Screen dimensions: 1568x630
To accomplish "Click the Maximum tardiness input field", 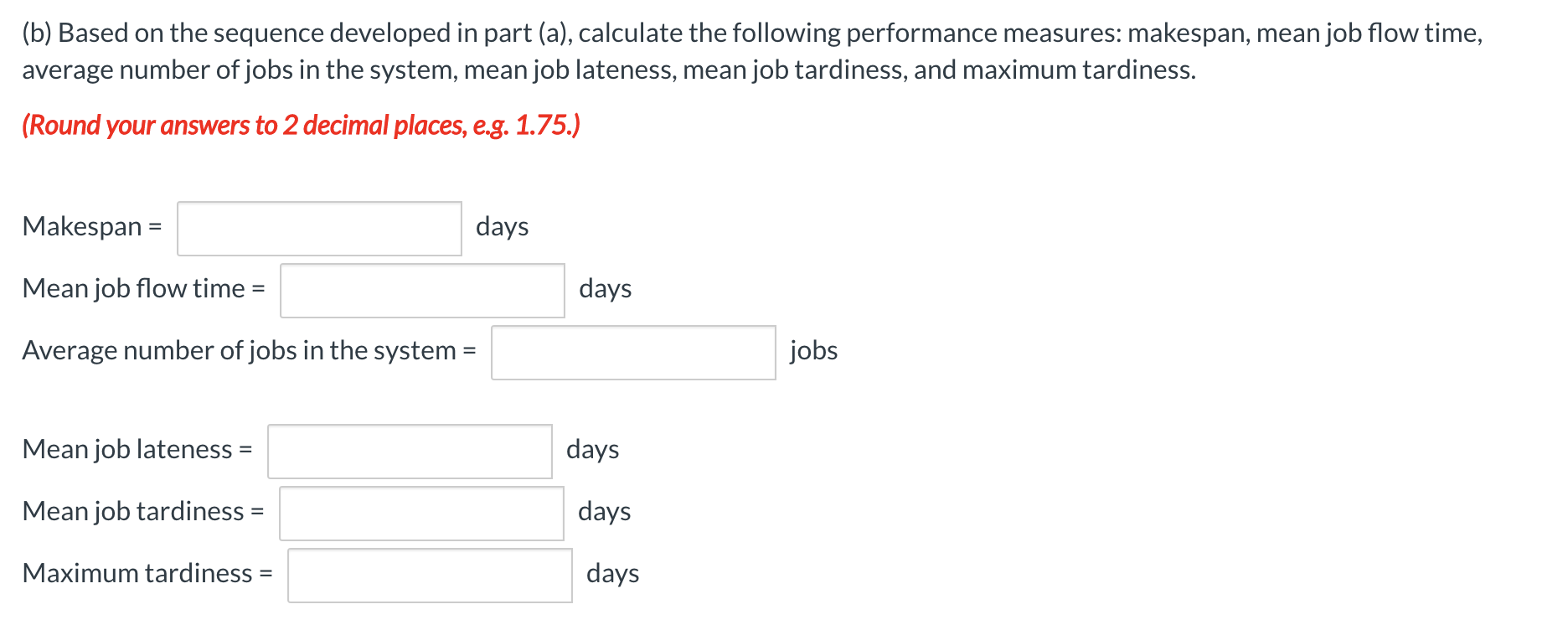I will pos(430,576).
